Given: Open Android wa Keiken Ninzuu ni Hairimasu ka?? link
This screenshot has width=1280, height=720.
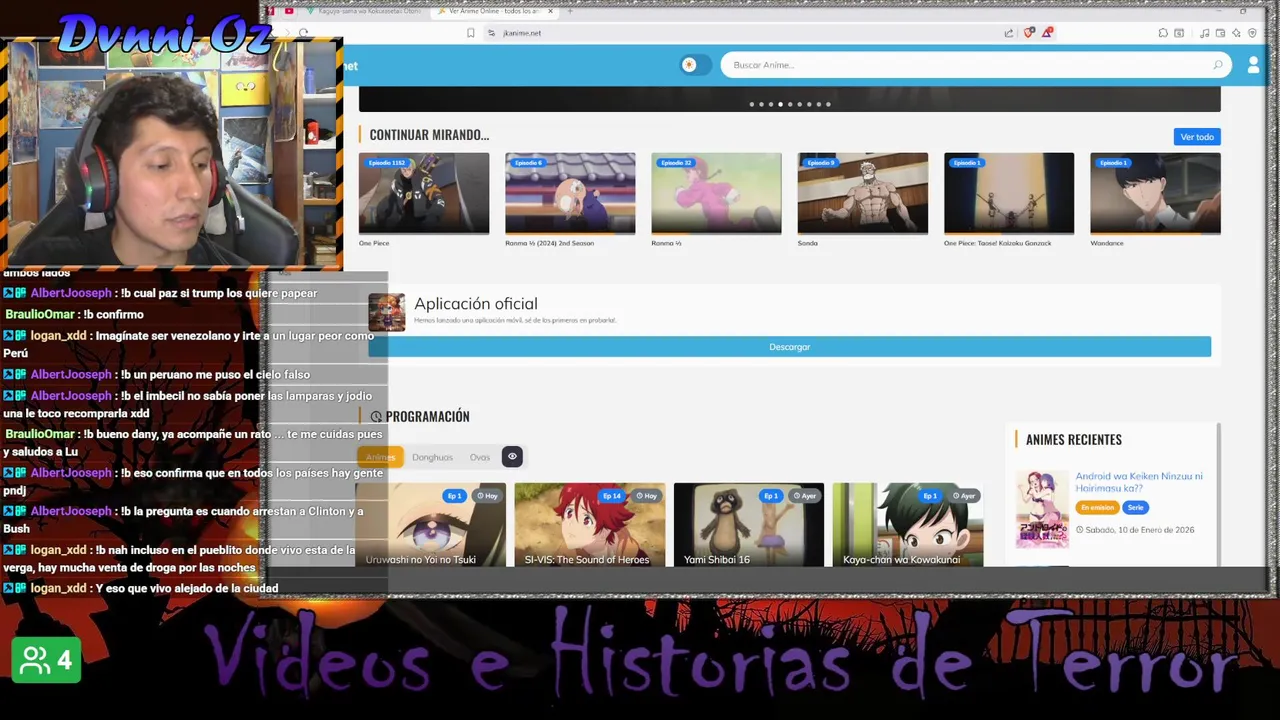Looking at the screenshot, I should click(1139, 482).
